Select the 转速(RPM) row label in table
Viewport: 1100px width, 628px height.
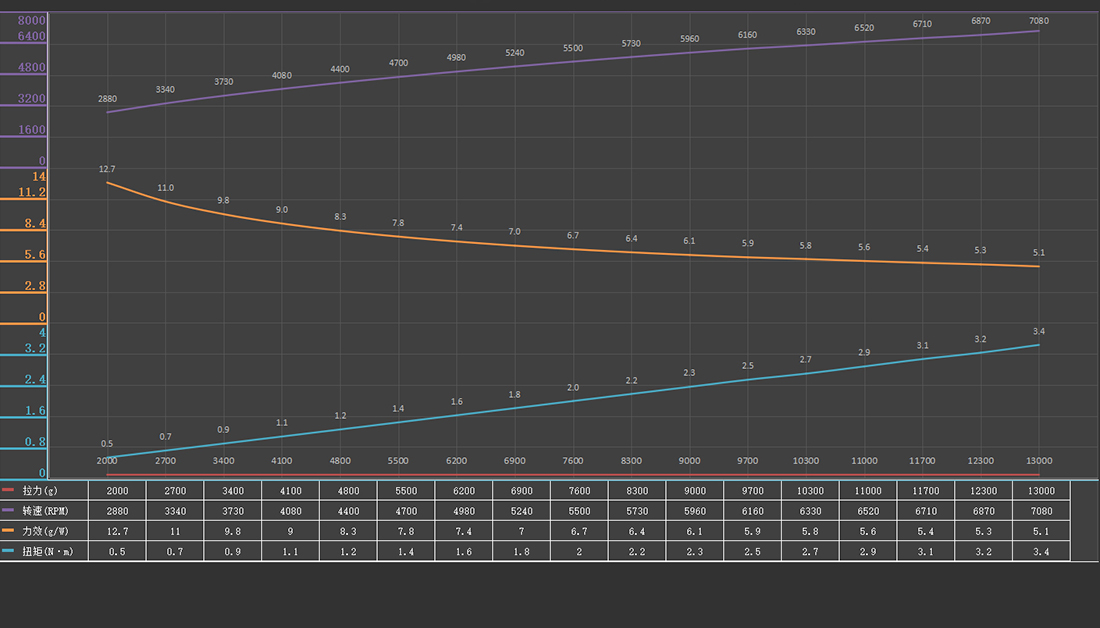pos(46,510)
